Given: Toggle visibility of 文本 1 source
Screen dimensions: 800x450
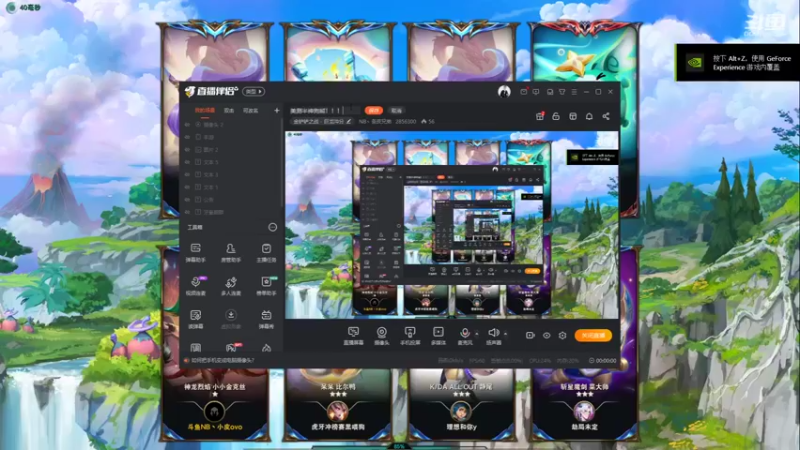Looking at the screenshot, I should click(187, 187).
